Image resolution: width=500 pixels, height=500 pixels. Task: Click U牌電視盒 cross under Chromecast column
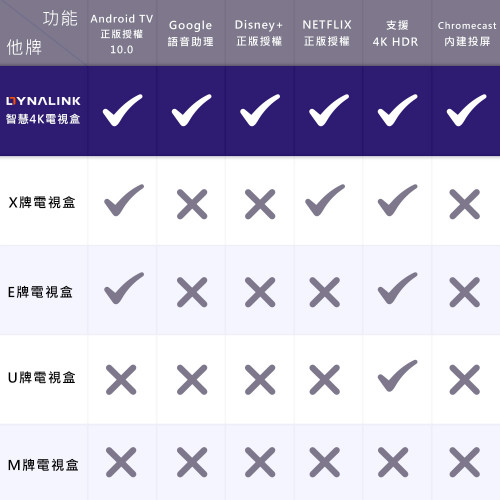pyautogui.click(x=465, y=380)
